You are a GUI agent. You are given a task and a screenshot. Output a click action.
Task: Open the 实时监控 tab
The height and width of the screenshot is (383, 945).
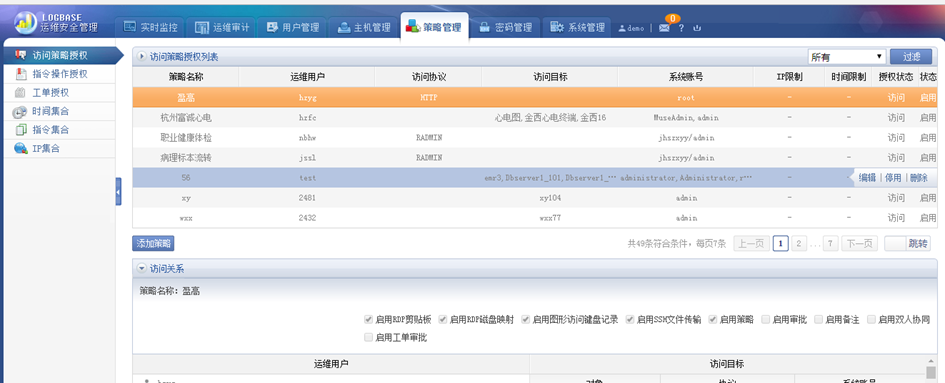click(150, 27)
